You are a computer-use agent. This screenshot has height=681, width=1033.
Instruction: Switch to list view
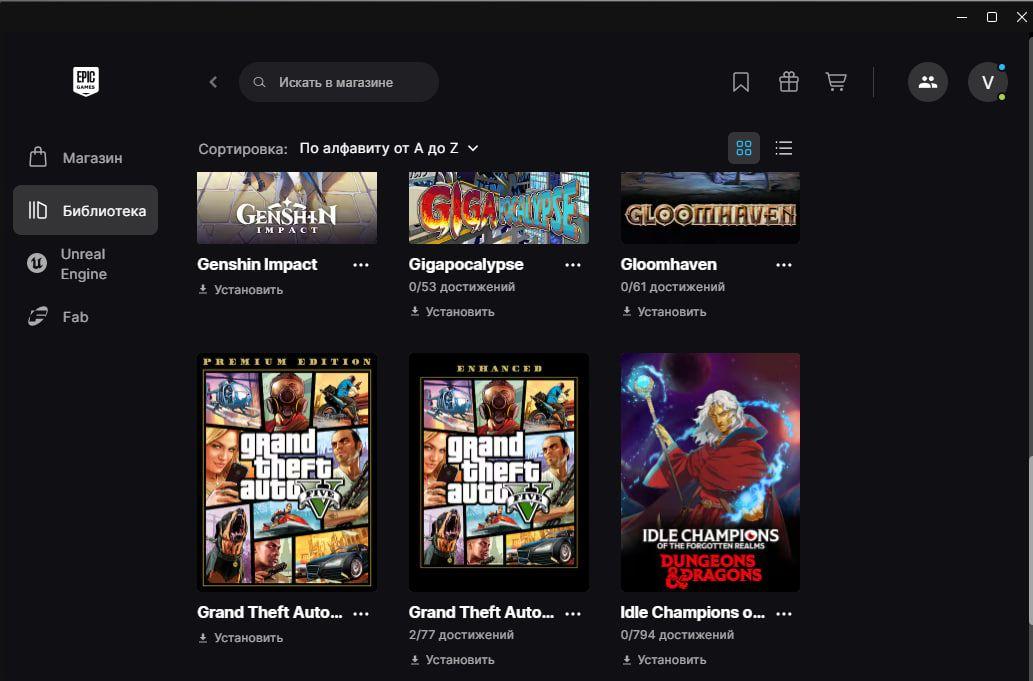(x=784, y=148)
